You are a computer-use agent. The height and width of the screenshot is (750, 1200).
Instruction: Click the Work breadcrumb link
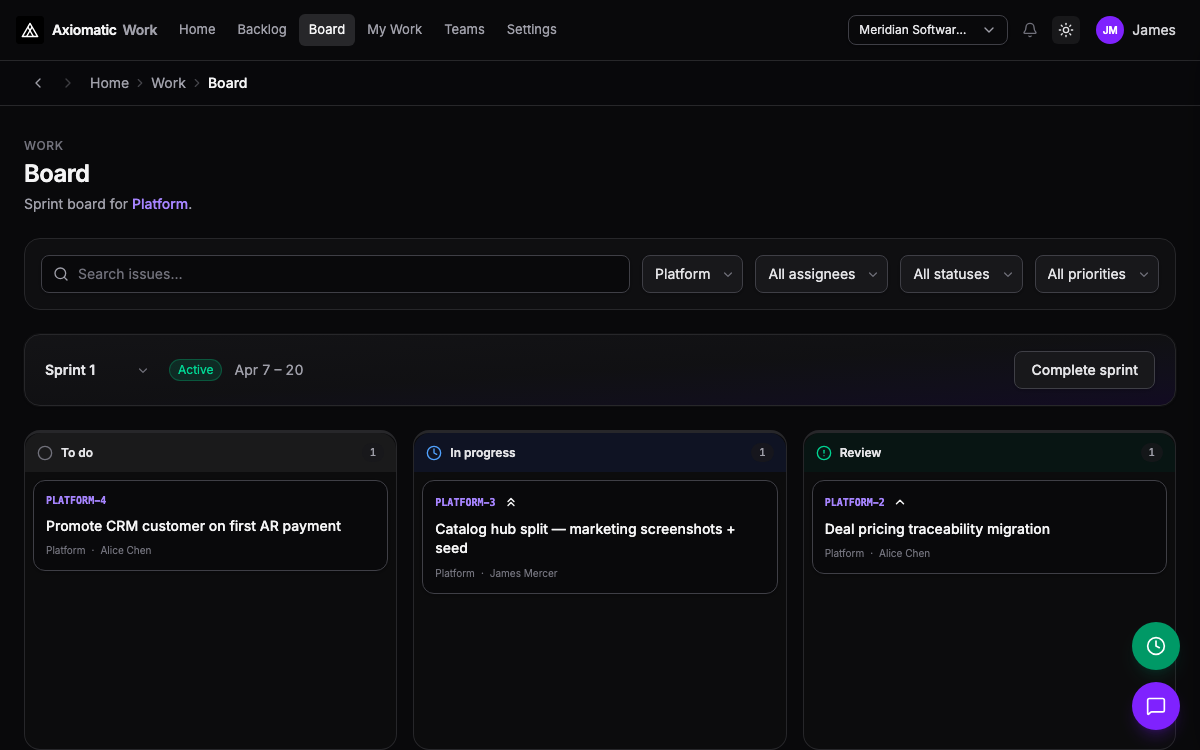(x=168, y=83)
